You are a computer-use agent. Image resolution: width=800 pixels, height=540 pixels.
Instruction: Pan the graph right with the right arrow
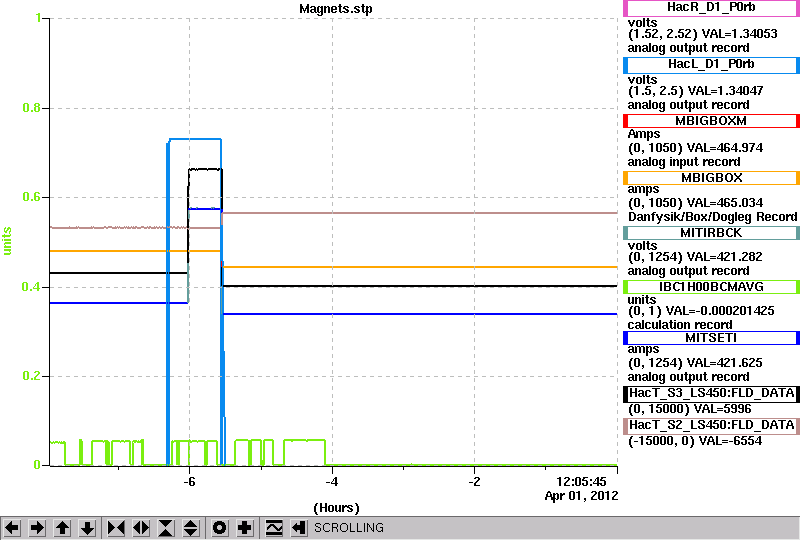pyautogui.click(x=37, y=527)
